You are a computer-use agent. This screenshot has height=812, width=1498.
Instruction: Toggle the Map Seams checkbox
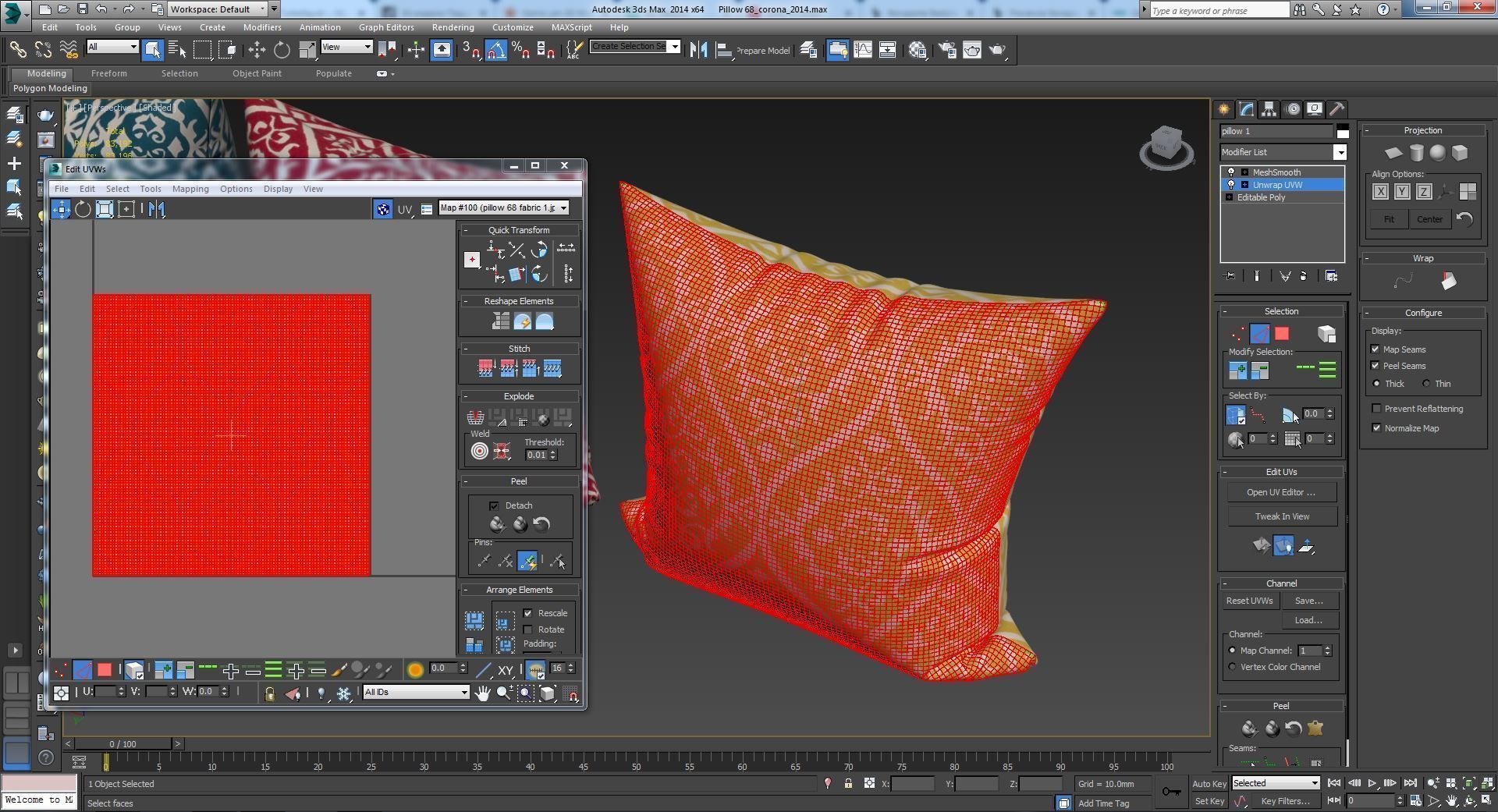[1376, 349]
